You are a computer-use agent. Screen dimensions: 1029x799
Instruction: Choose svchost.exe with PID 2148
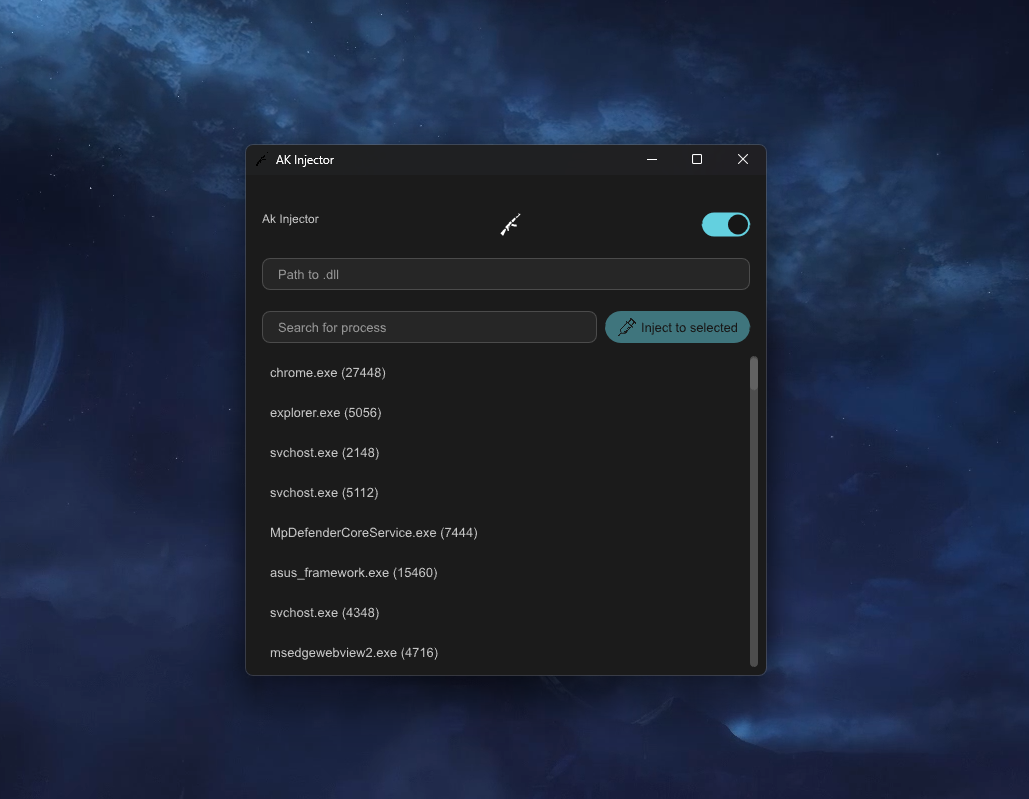coord(324,452)
